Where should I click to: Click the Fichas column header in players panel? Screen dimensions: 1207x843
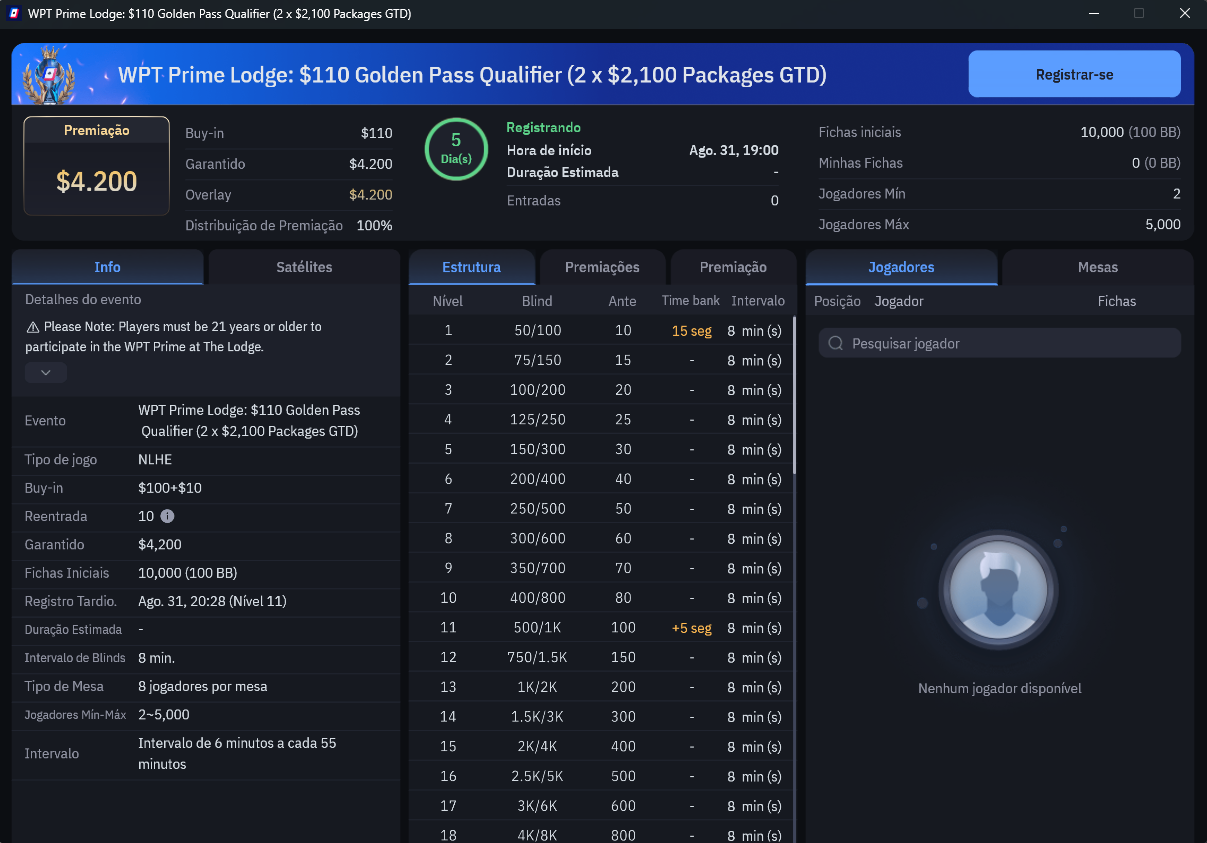coord(1117,301)
